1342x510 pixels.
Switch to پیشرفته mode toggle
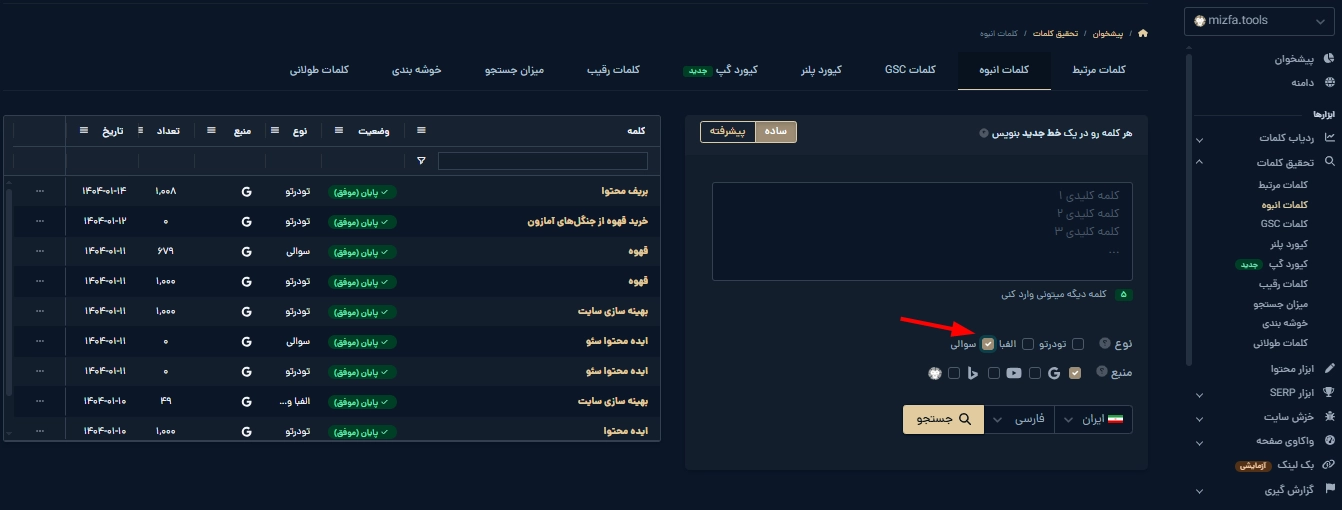(727, 132)
